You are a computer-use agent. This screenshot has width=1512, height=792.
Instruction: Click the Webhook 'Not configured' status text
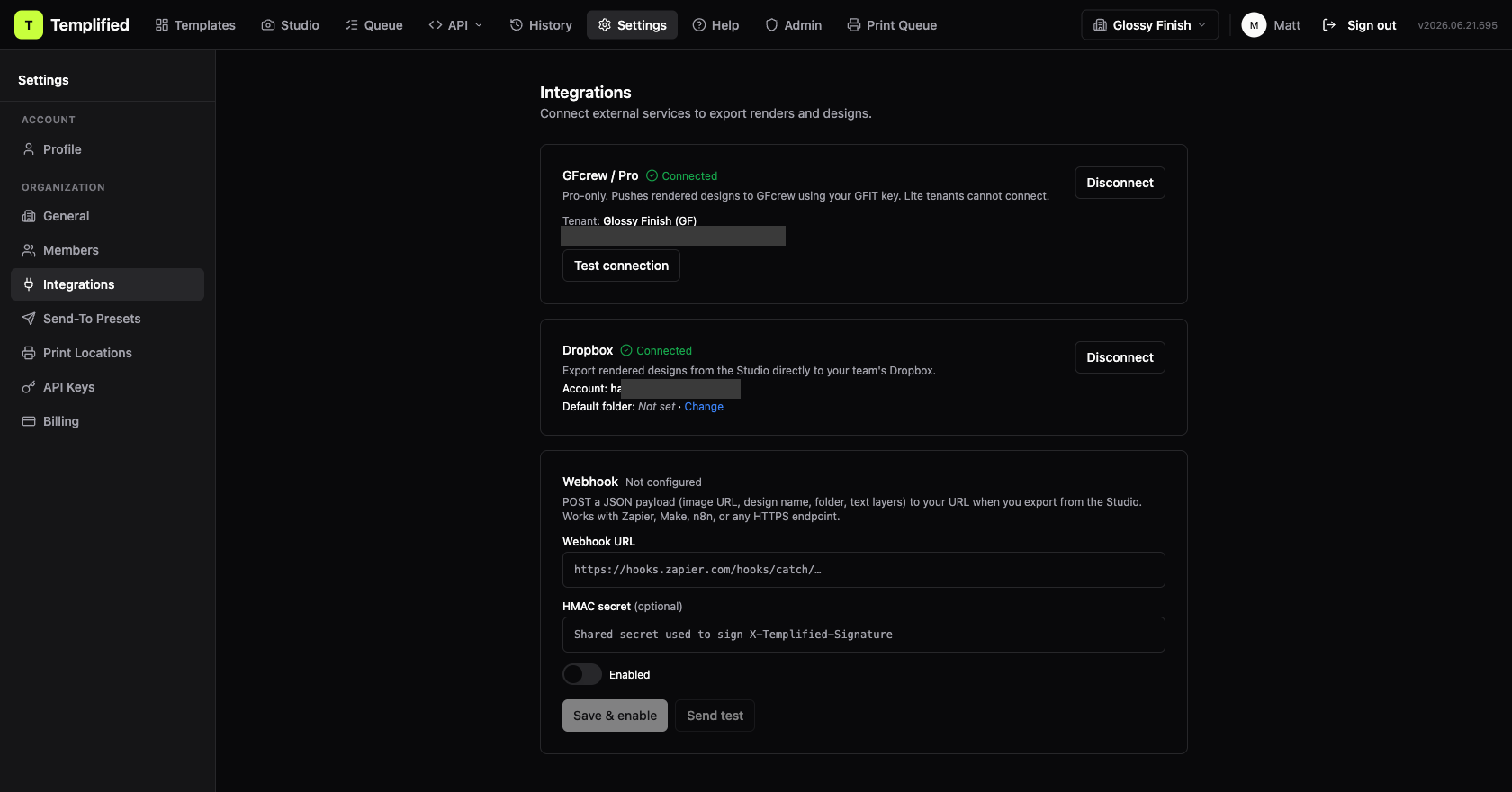[663, 482]
